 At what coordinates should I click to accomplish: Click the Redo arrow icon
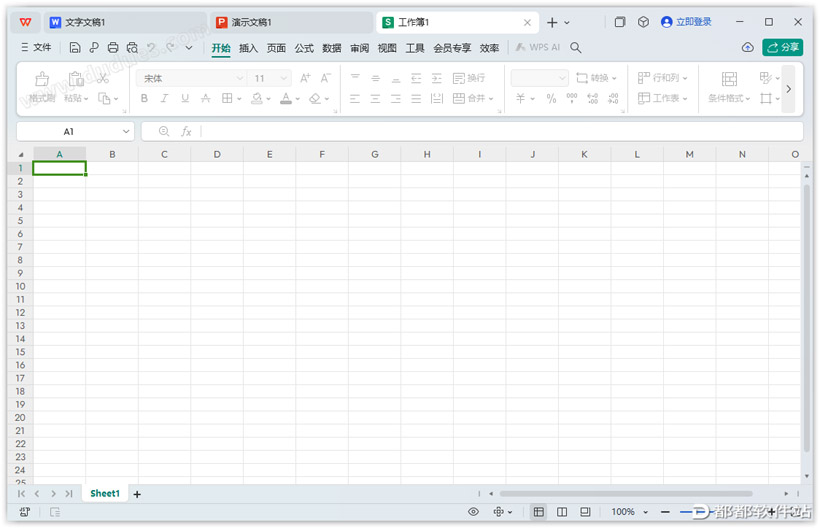170,48
